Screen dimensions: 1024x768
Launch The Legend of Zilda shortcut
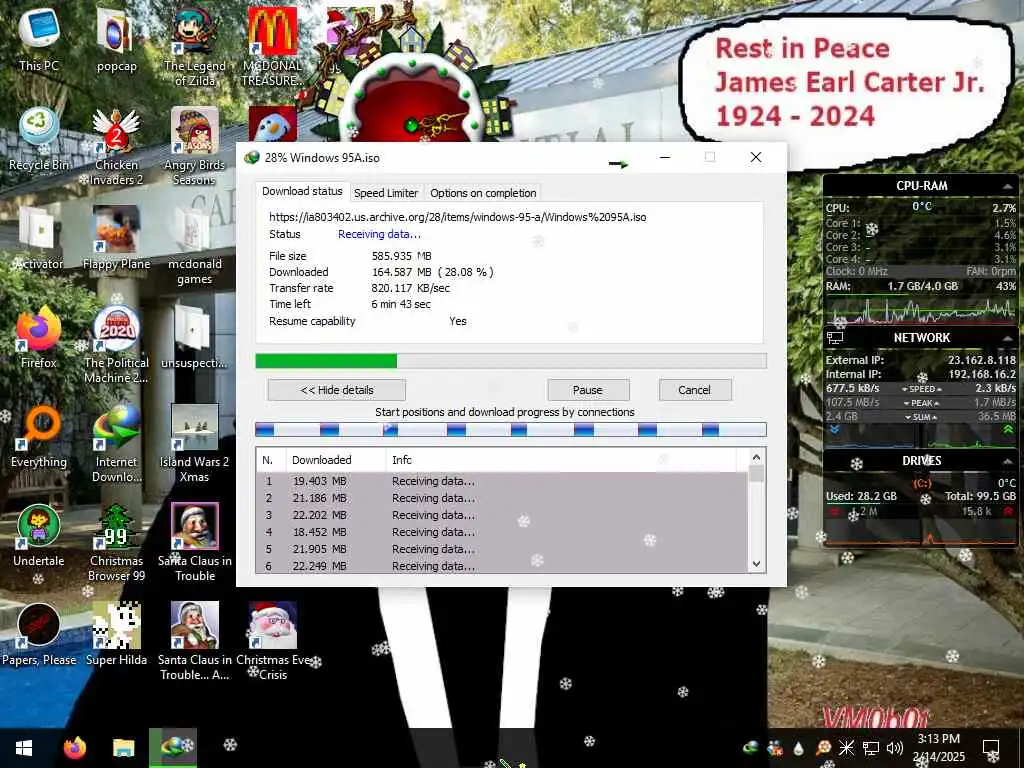coord(195,46)
